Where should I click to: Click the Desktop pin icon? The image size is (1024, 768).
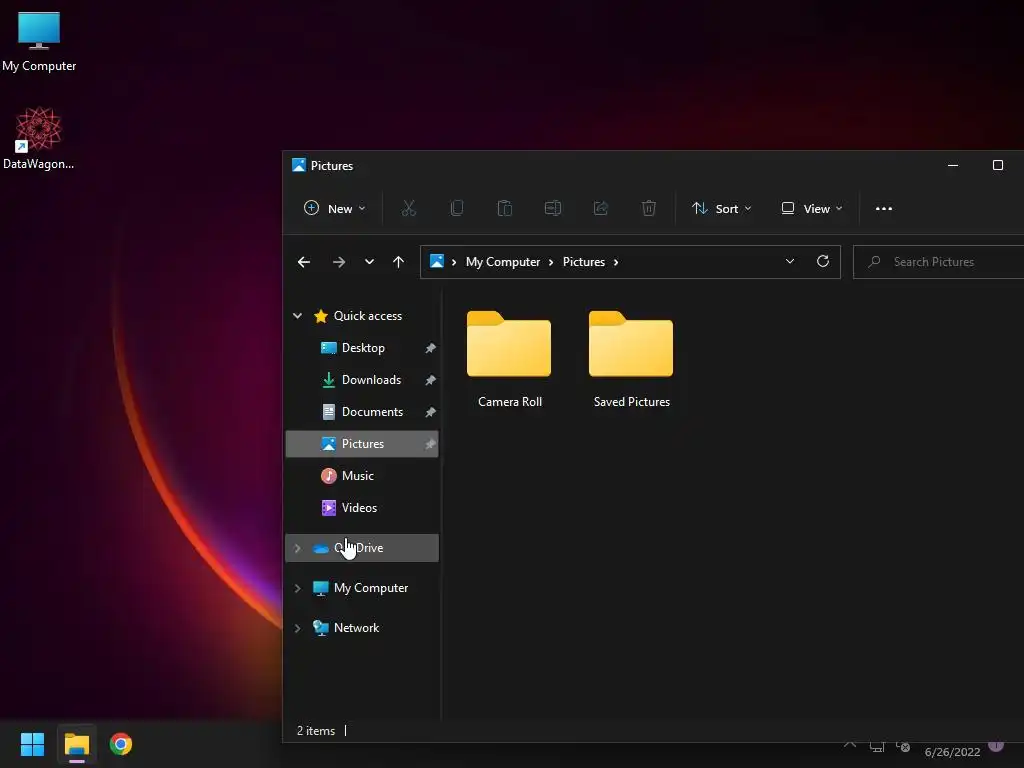point(430,348)
